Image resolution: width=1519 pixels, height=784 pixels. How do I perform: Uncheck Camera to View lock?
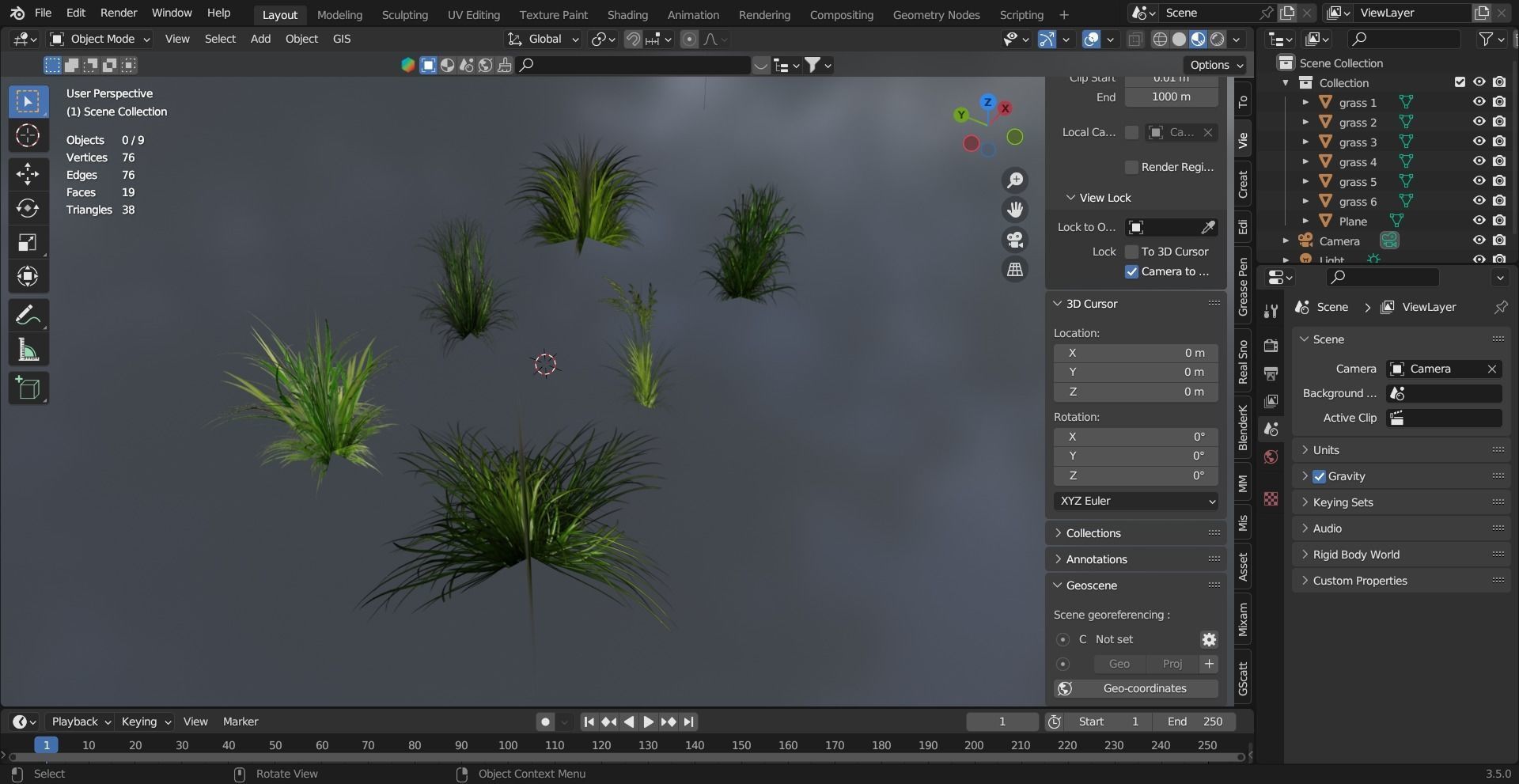point(1131,271)
